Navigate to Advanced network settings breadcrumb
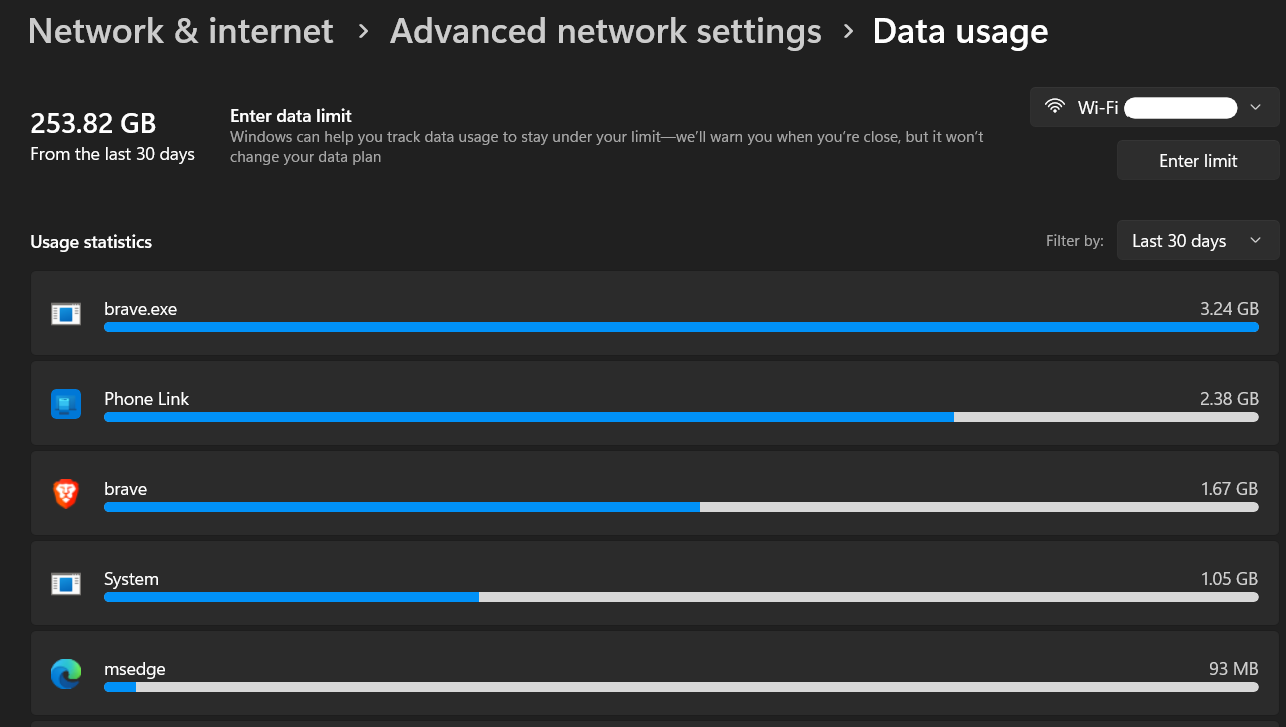This screenshot has height=727, width=1286. (x=605, y=31)
